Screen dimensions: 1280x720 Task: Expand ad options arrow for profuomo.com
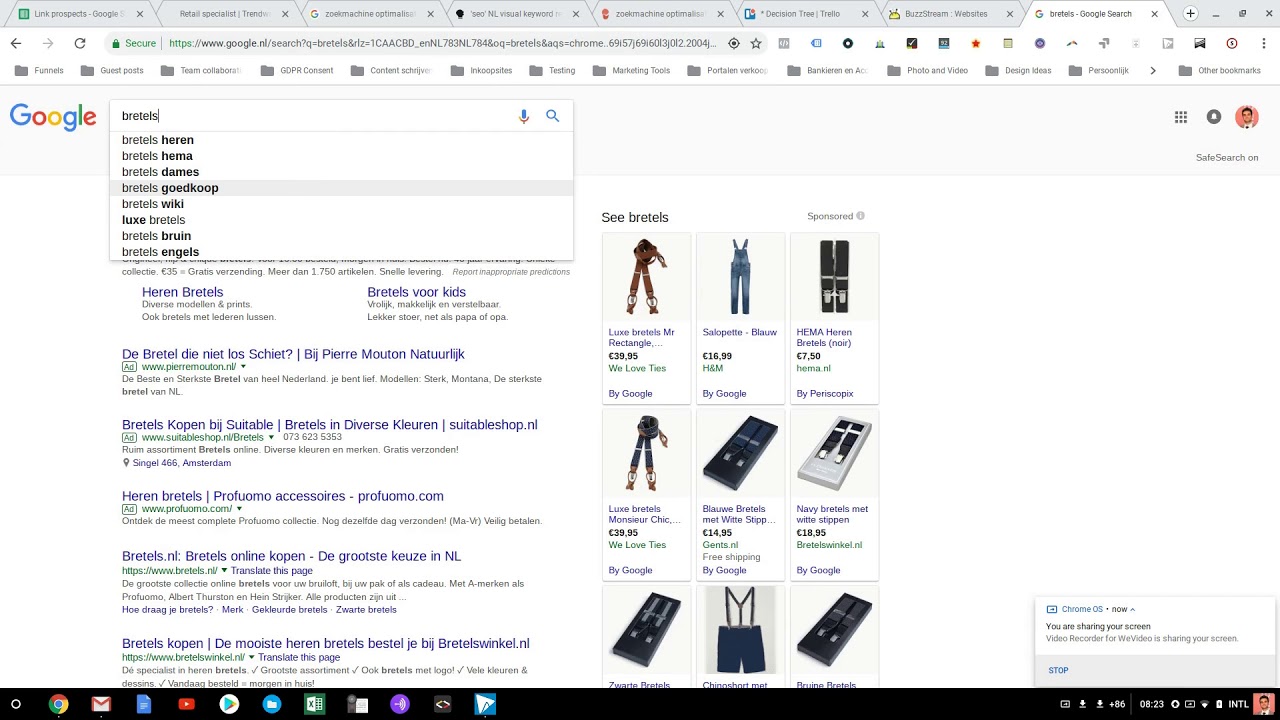(x=239, y=509)
